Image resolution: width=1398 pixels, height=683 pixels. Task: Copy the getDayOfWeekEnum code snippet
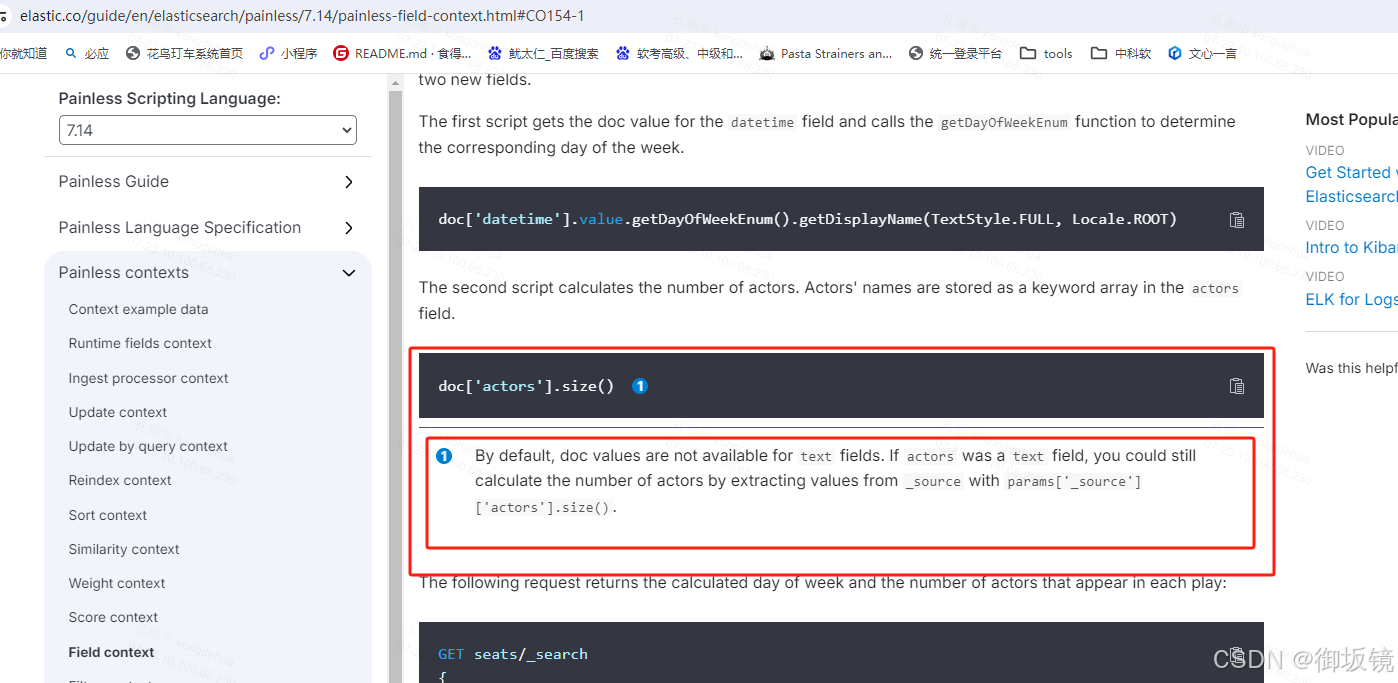(x=1237, y=220)
